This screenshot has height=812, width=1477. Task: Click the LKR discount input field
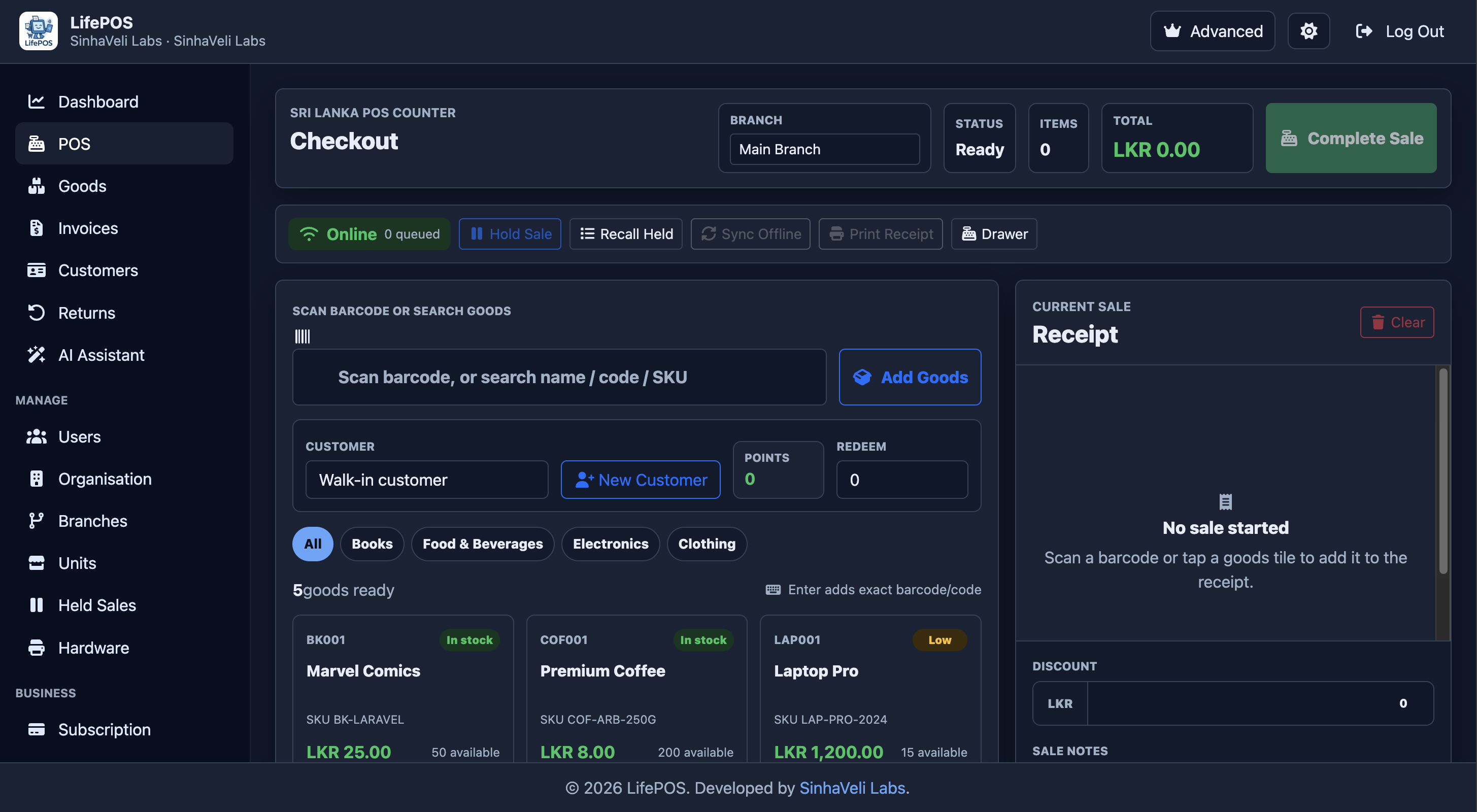pyautogui.click(x=1260, y=703)
